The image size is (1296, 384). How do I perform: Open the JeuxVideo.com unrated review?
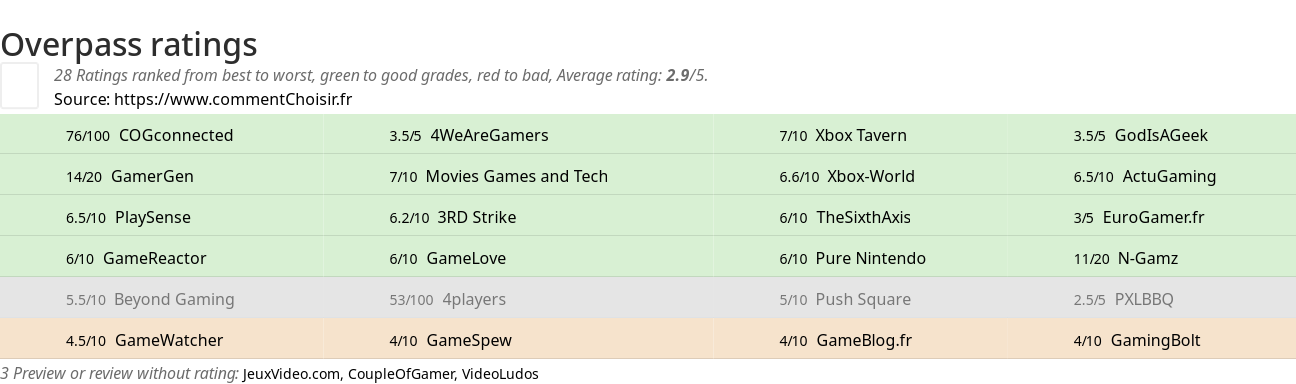pyautogui.click(x=291, y=374)
